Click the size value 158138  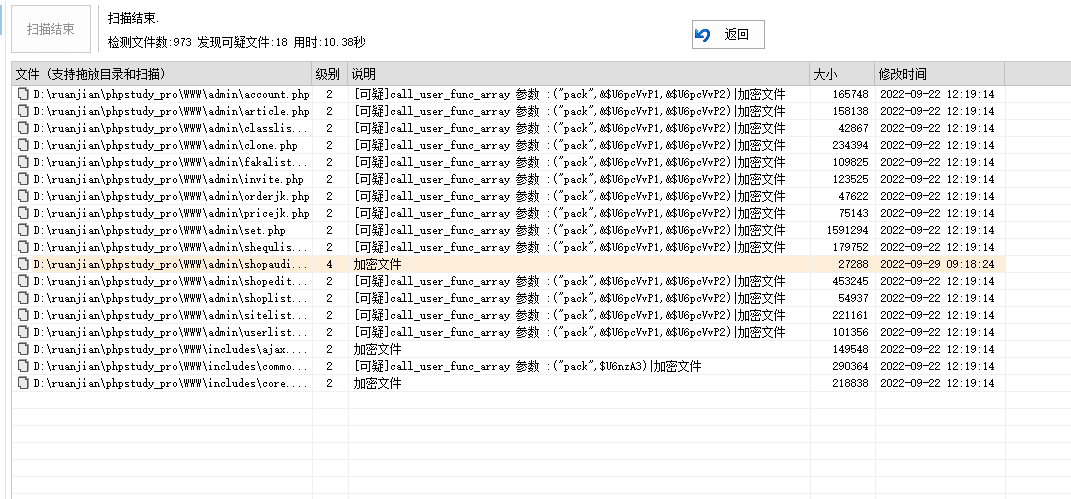tap(850, 111)
